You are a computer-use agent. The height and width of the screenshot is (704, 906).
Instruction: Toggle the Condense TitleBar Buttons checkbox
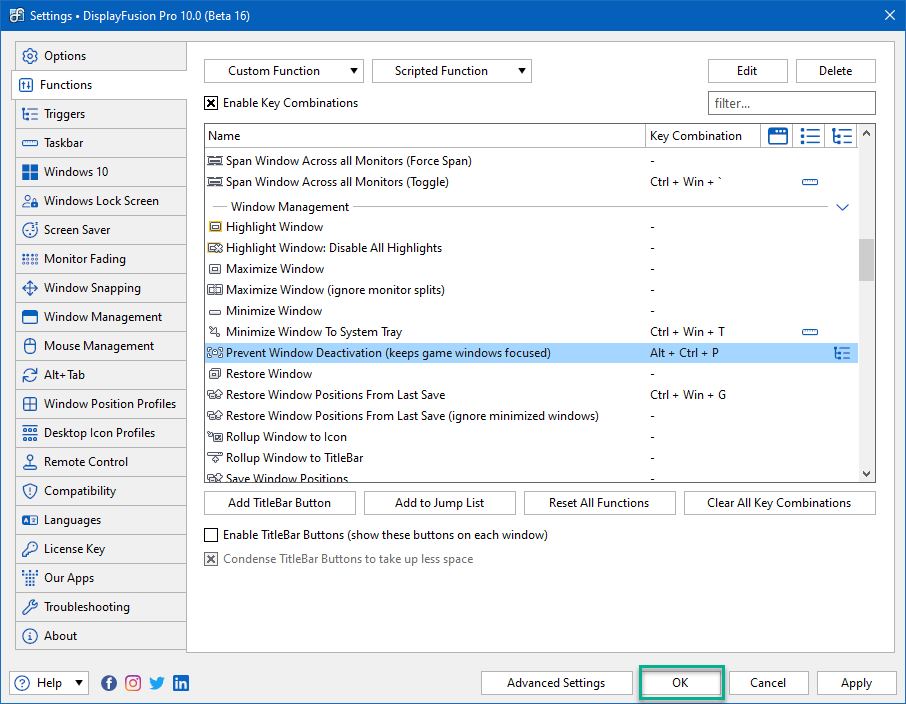pos(211,559)
